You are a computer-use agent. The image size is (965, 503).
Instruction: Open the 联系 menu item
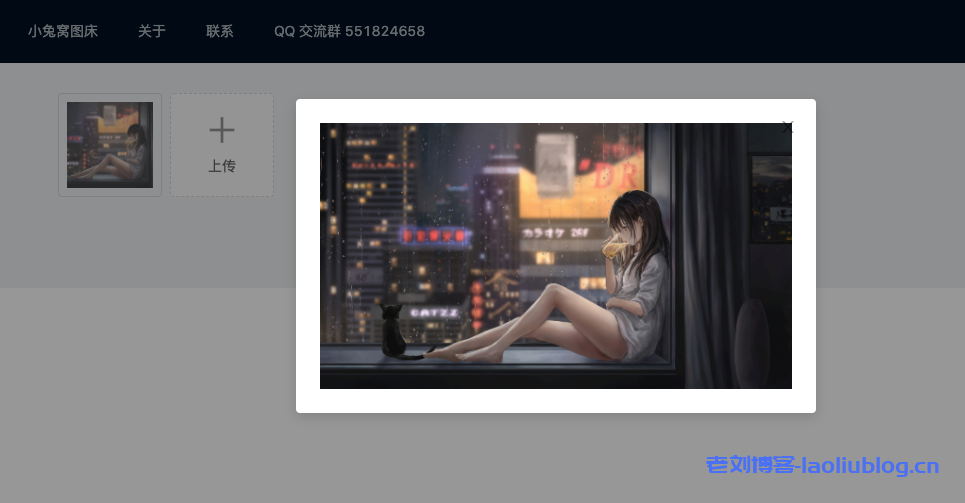pyautogui.click(x=220, y=31)
